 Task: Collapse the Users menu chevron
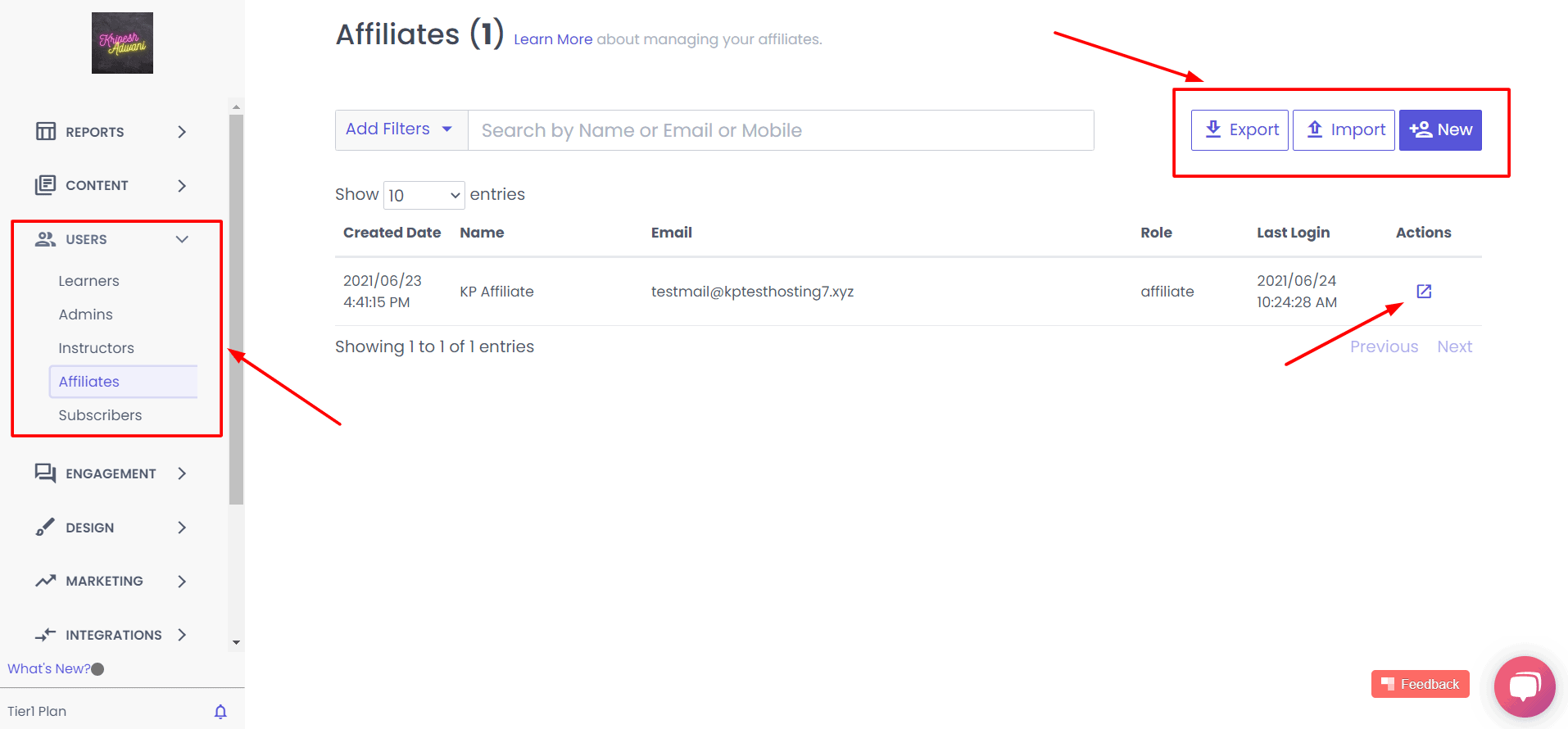pyautogui.click(x=182, y=239)
